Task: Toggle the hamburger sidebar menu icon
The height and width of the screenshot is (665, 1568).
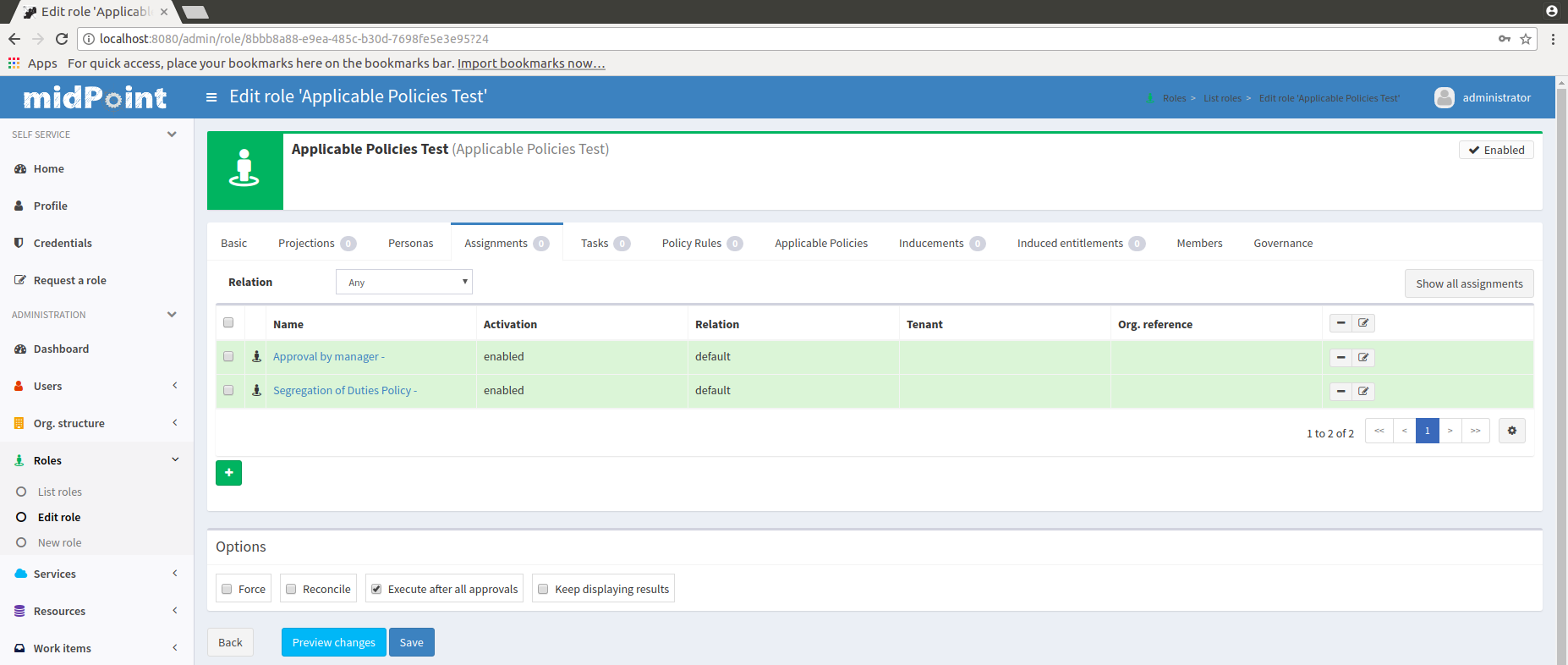Action: tap(211, 97)
